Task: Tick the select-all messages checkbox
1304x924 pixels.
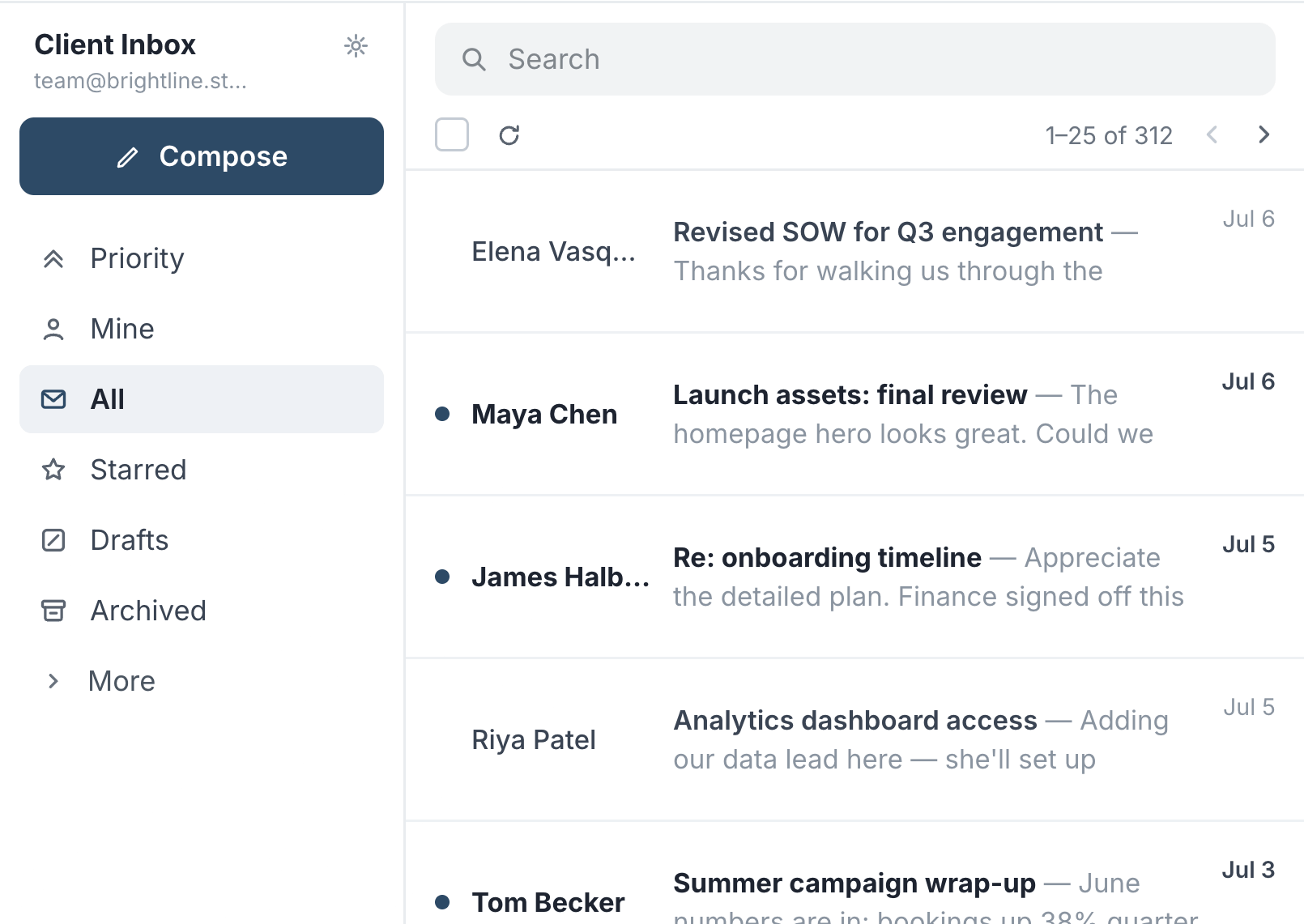Action: [452, 134]
